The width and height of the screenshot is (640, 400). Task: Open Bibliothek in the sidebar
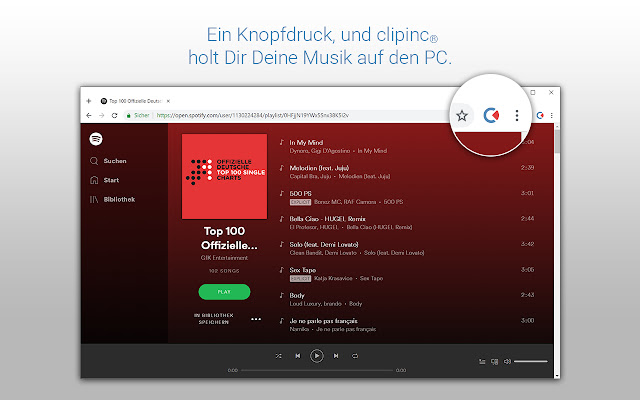112,199
